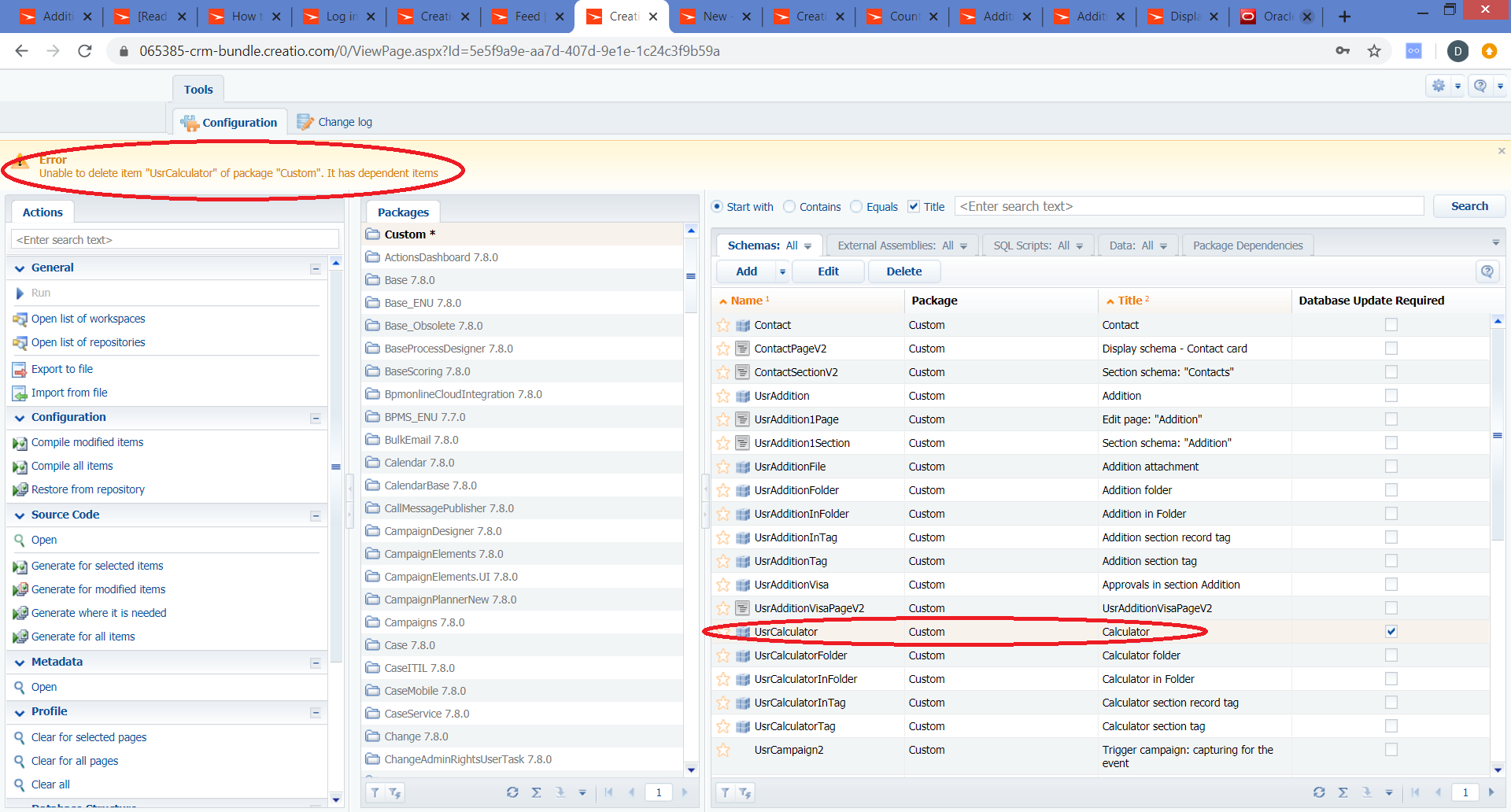The image size is (1511, 812).
Task: Star the Contact schema row
Action: click(x=723, y=325)
